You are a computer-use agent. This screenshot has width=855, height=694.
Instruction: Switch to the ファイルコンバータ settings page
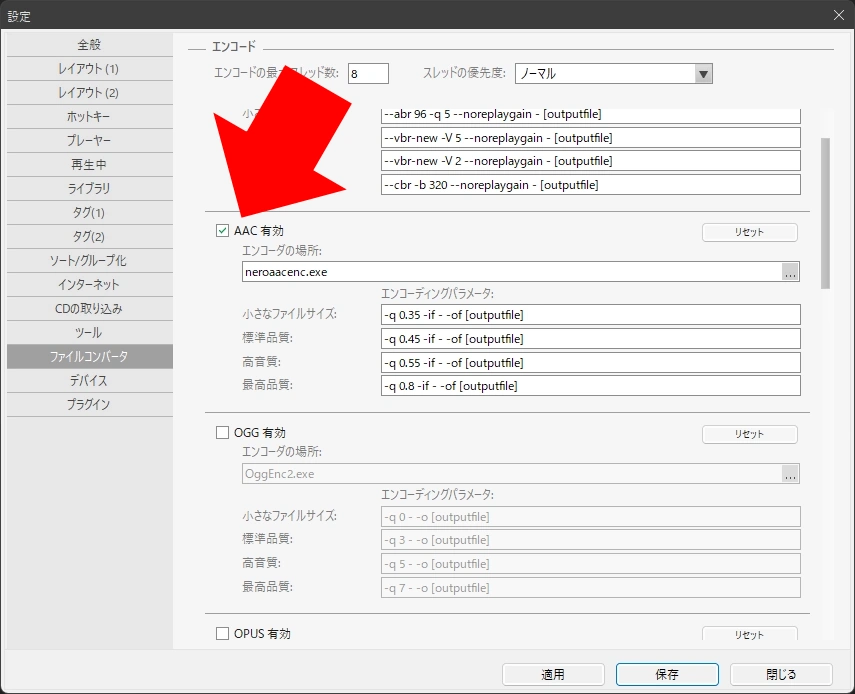click(x=90, y=356)
